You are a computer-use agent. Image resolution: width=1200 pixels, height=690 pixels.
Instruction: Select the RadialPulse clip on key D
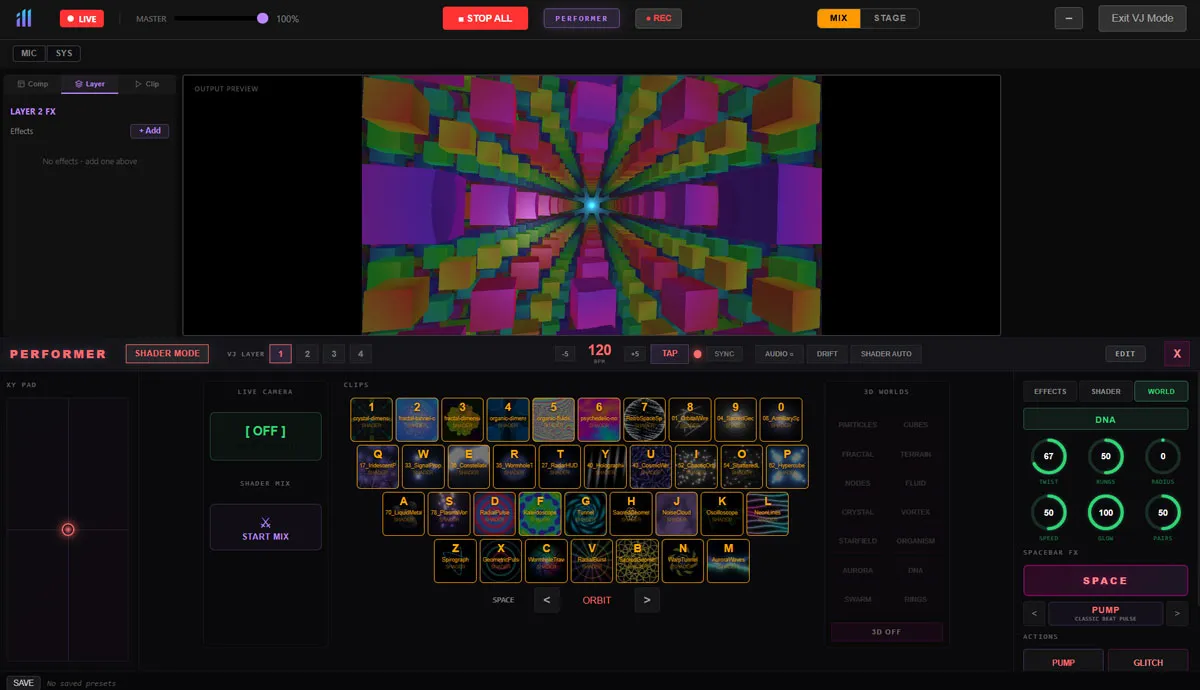pyautogui.click(x=494, y=513)
